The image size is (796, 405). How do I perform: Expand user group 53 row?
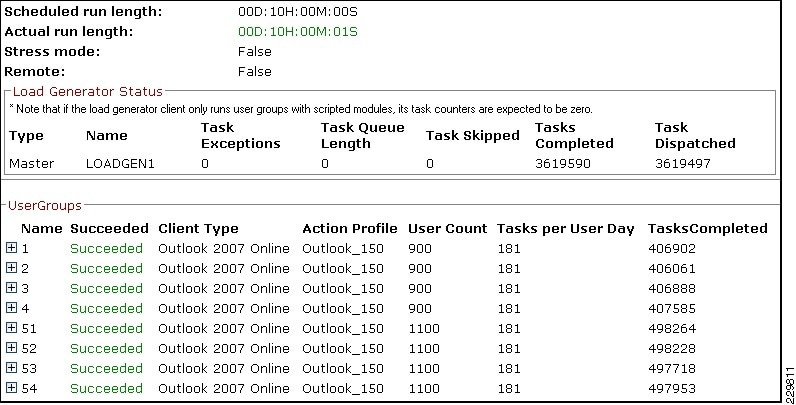click(12, 368)
